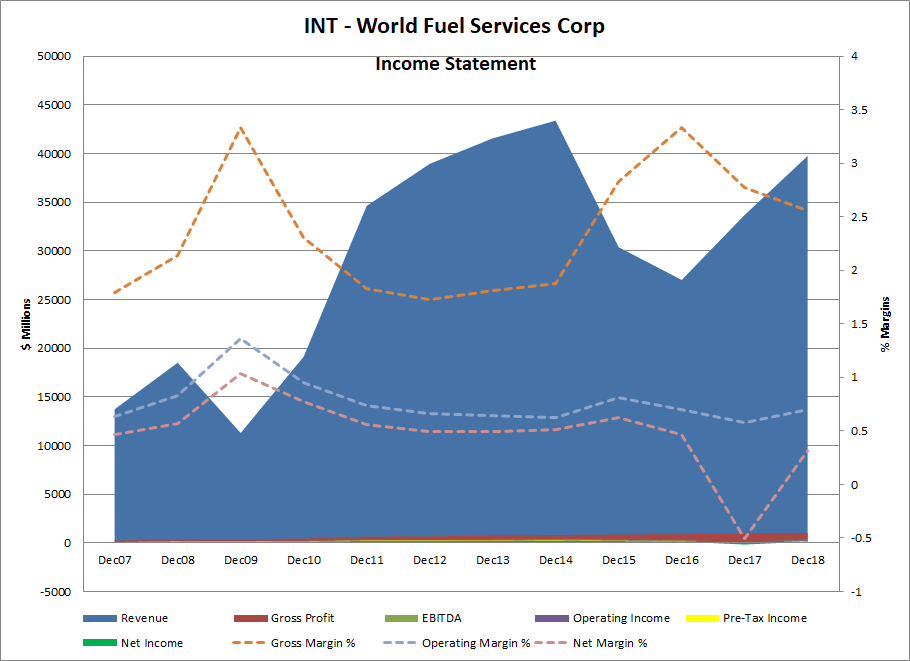Select the yellow Pre-Tax Income legend marker

700,618
